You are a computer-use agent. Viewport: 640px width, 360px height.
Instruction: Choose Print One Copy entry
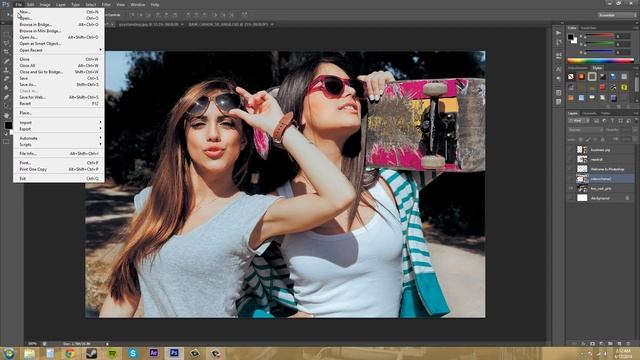(59, 169)
